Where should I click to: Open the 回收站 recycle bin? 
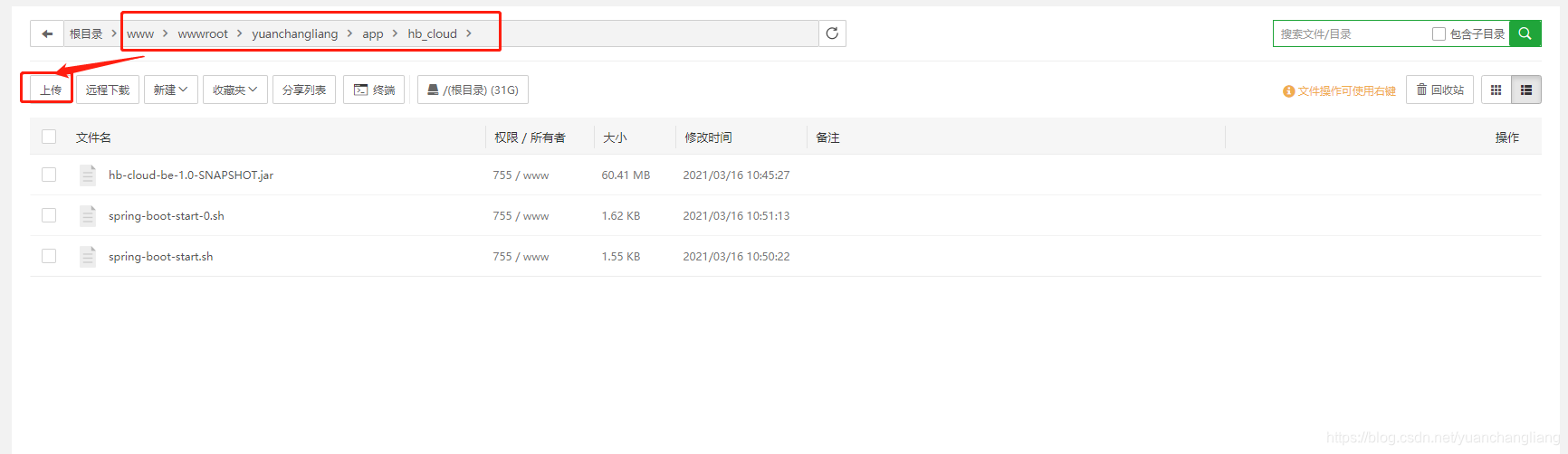(x=1439, y=90)
